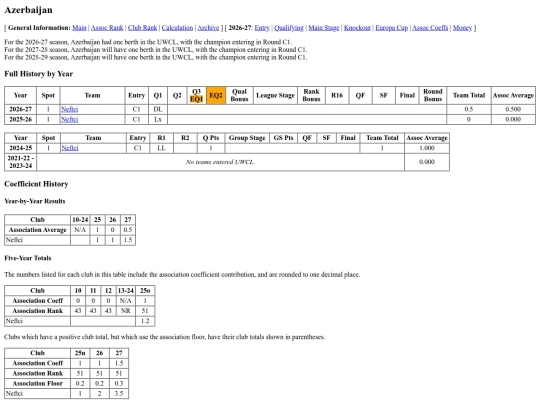The width and height of the screenshot is (540, 405).
Task: Click the Year-by-Year Results subheading
Action: [x=34, y=201]
